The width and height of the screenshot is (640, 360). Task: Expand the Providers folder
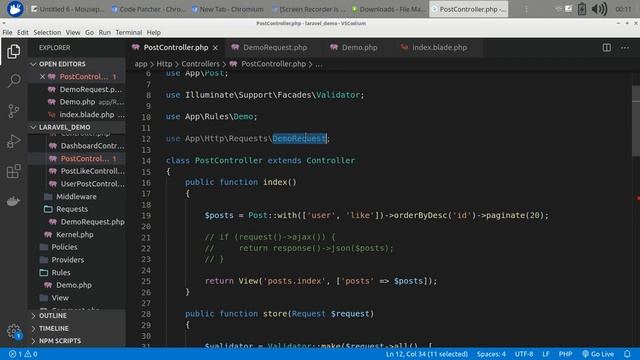77,260
